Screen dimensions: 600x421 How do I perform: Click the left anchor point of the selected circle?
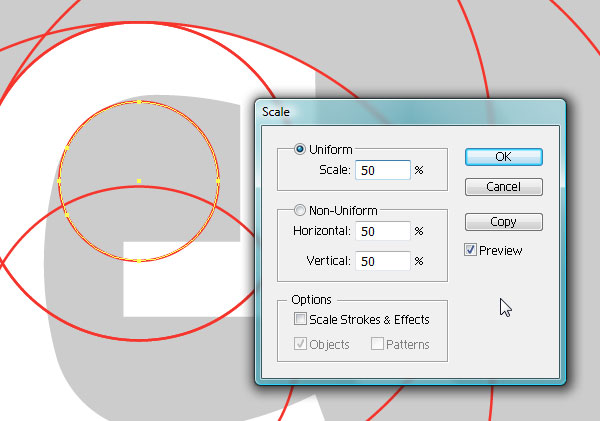click(x=59, y=181)
